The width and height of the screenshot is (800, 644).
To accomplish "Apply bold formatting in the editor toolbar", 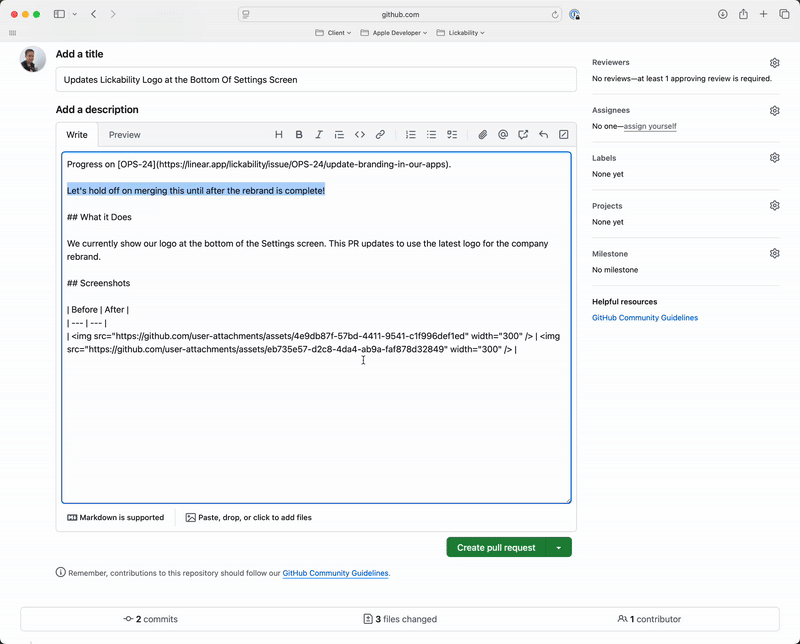I will point(299,135).
